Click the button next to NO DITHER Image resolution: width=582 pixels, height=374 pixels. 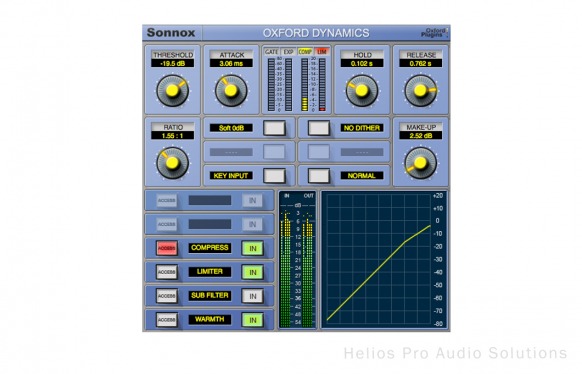click(x=319, y=128)
